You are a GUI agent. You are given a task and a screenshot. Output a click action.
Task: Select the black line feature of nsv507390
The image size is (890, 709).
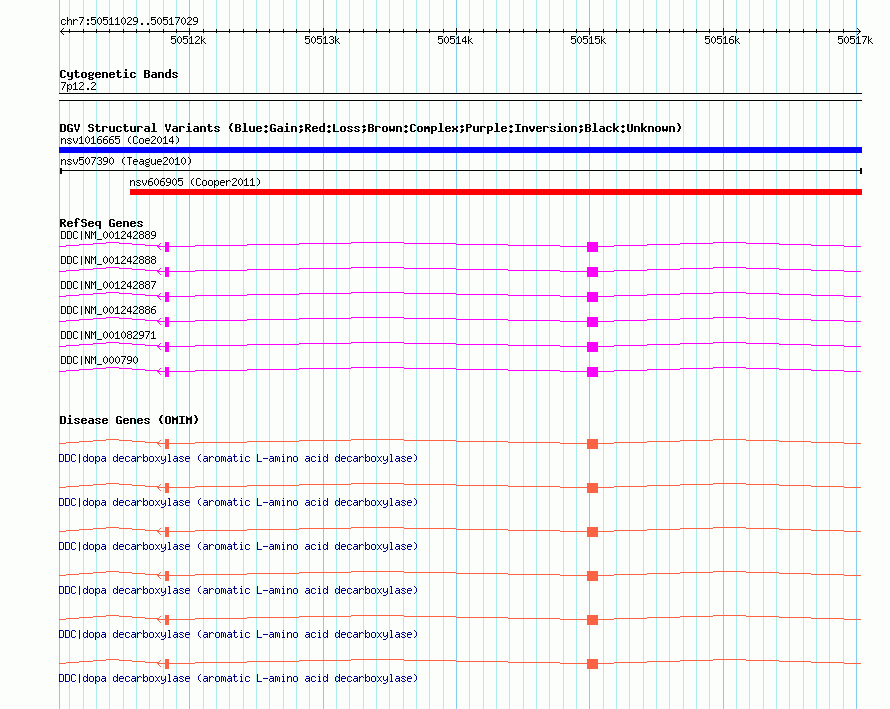(x=461, y=170)
